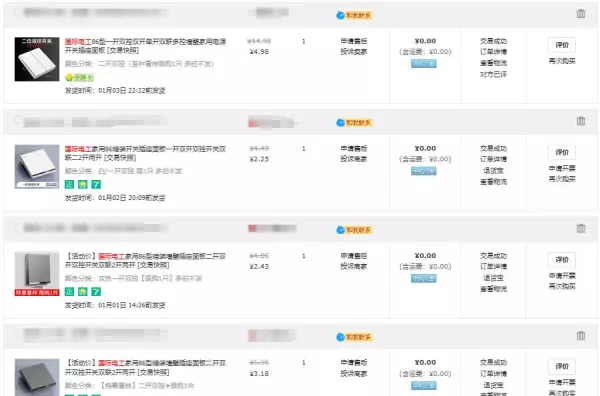Open 订单详情 of the ¥2.43 order
The image size is (600, 396).
494,266
